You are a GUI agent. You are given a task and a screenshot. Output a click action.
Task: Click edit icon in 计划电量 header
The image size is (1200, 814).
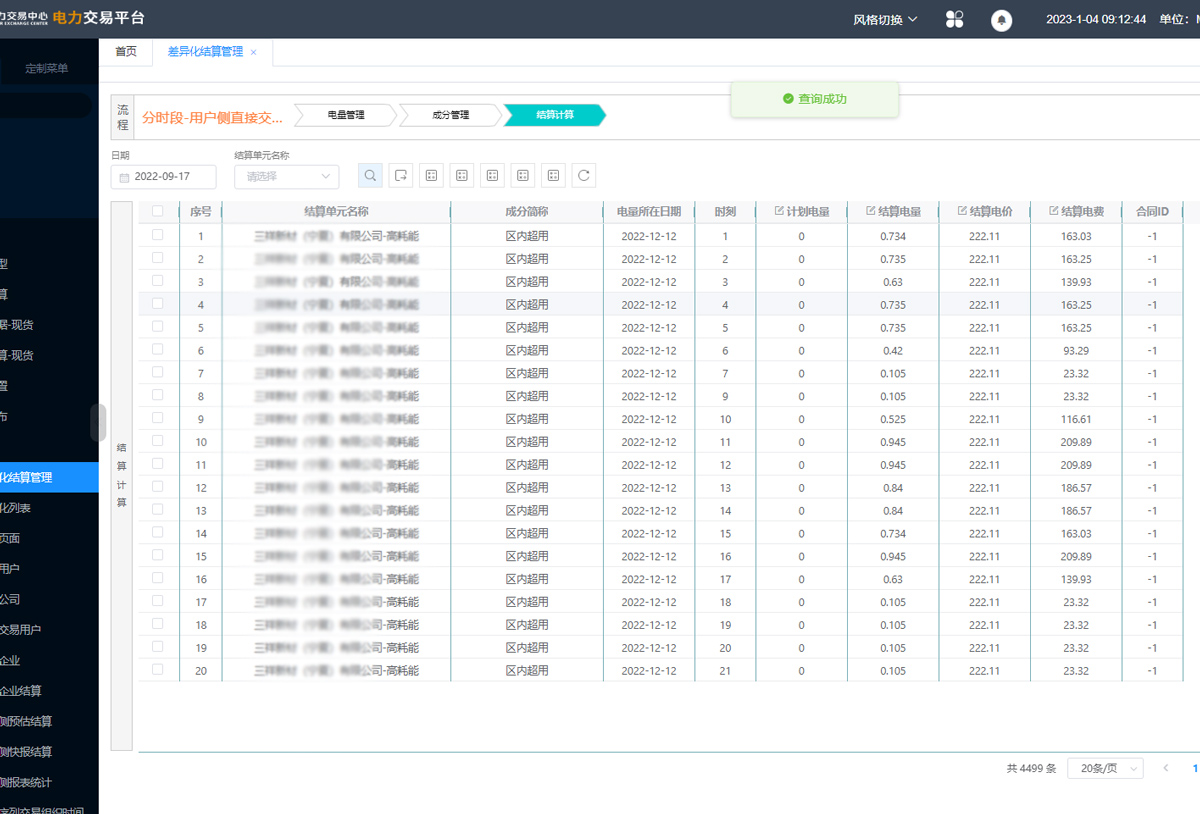(780, 211)
